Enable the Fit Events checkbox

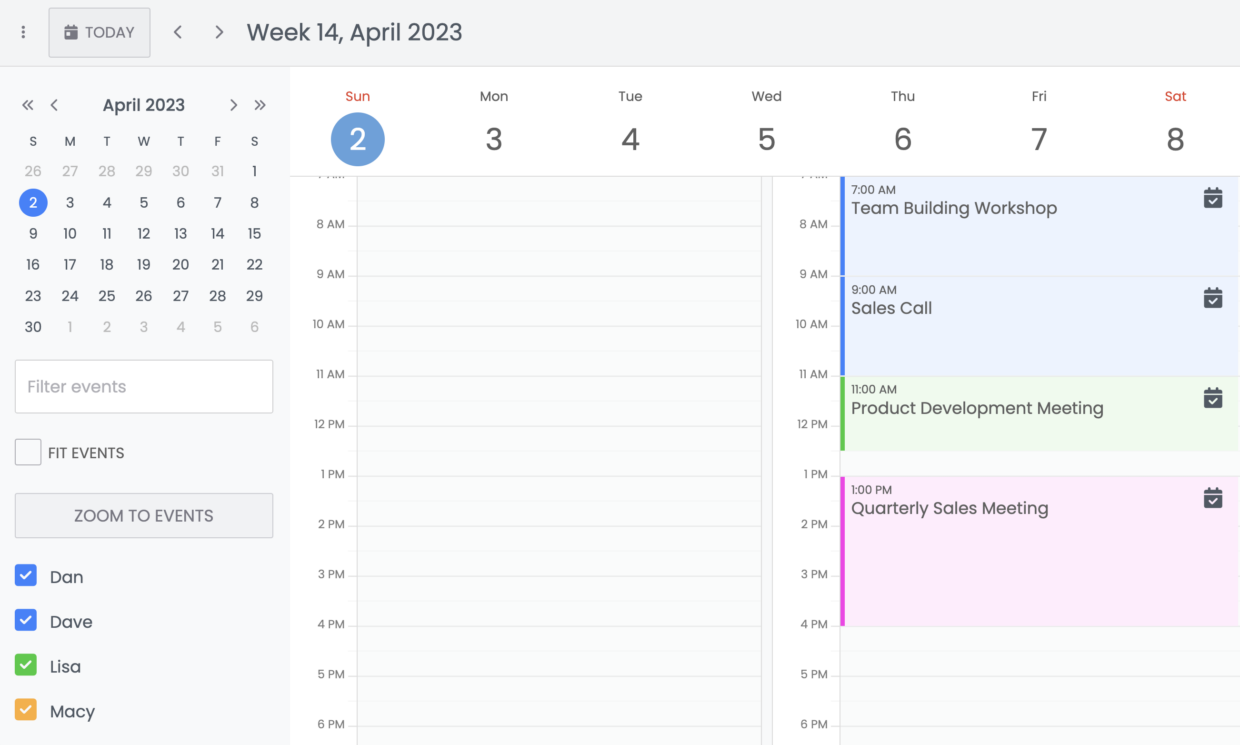(x=28, y=452)
